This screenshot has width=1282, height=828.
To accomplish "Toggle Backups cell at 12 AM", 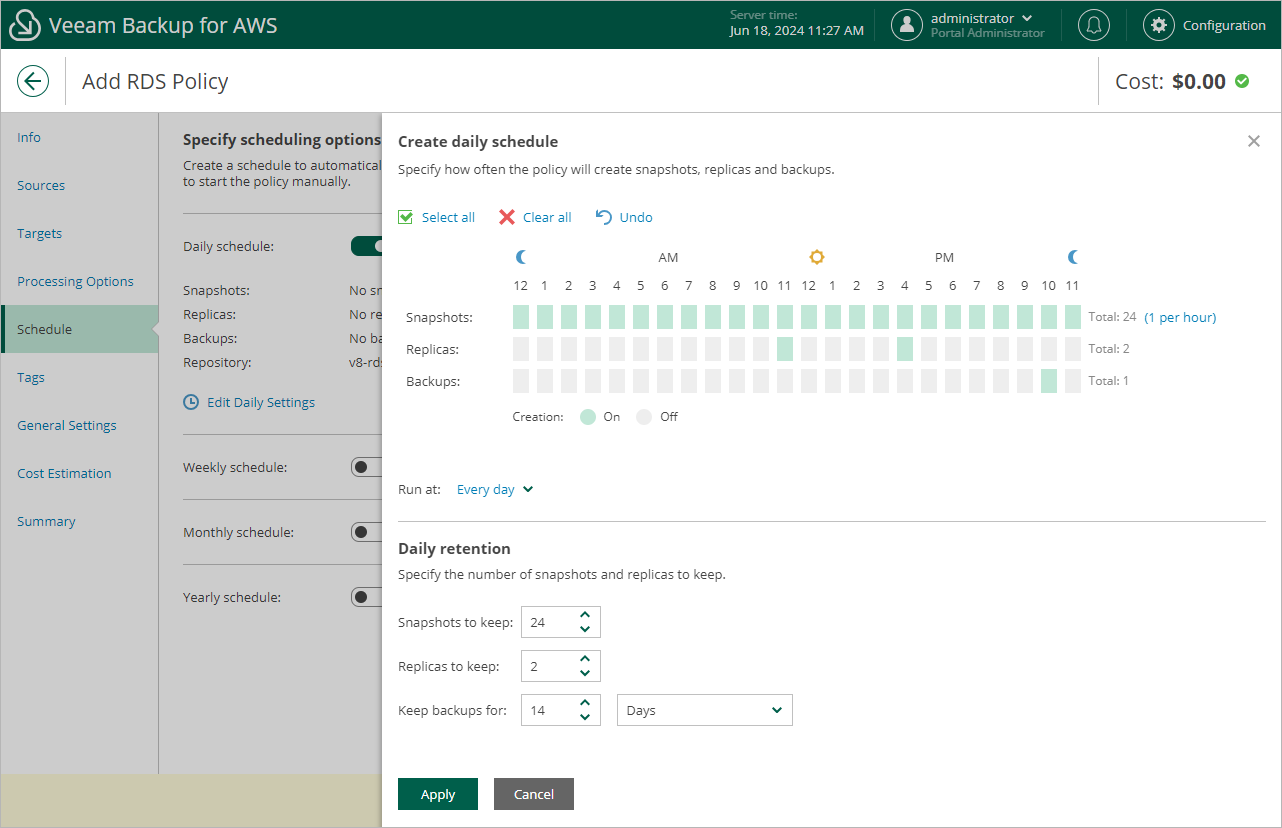I will (521, 381).
